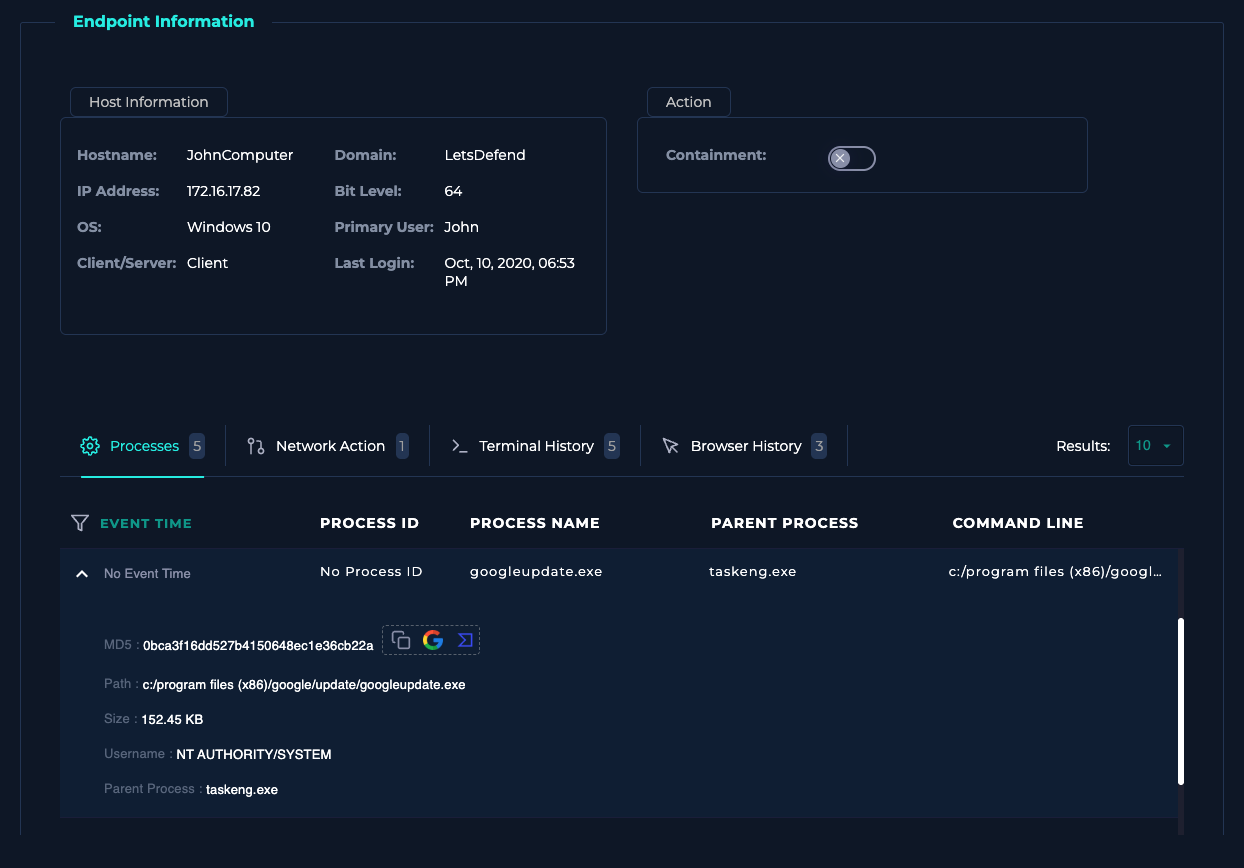Click the Network Action branch icon

[x=256, y=446]
